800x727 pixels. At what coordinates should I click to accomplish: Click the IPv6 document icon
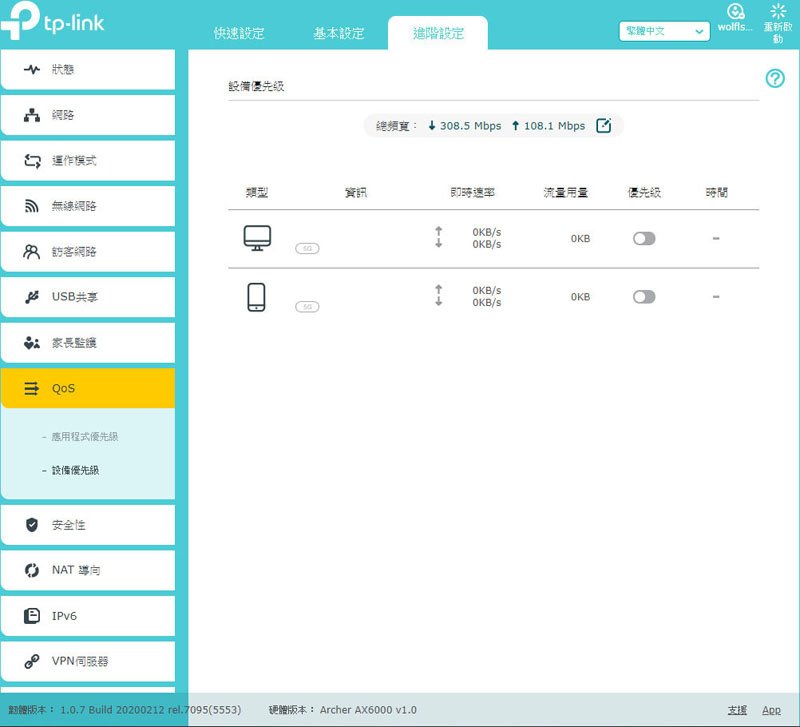[32, 616]
